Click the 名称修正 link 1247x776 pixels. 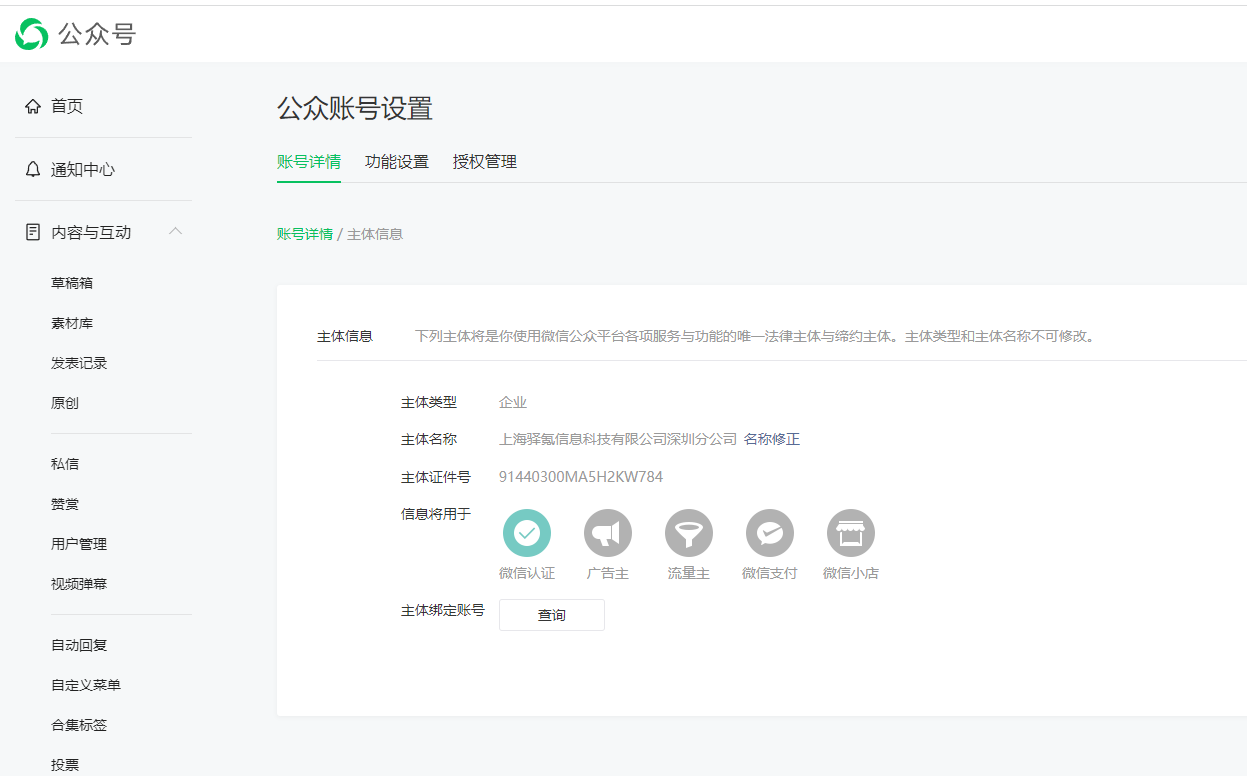(x=772, y=439)
